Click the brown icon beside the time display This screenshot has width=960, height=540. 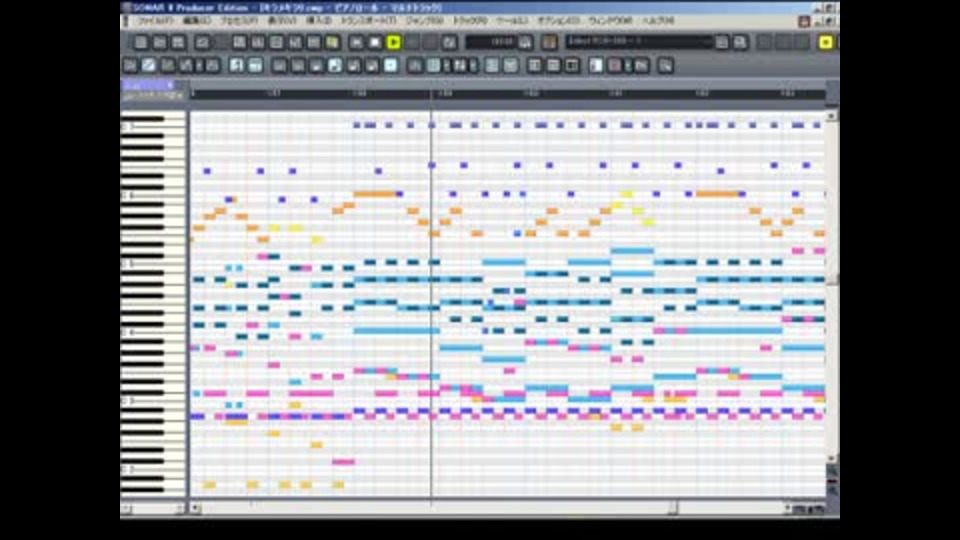click(549, 42)
